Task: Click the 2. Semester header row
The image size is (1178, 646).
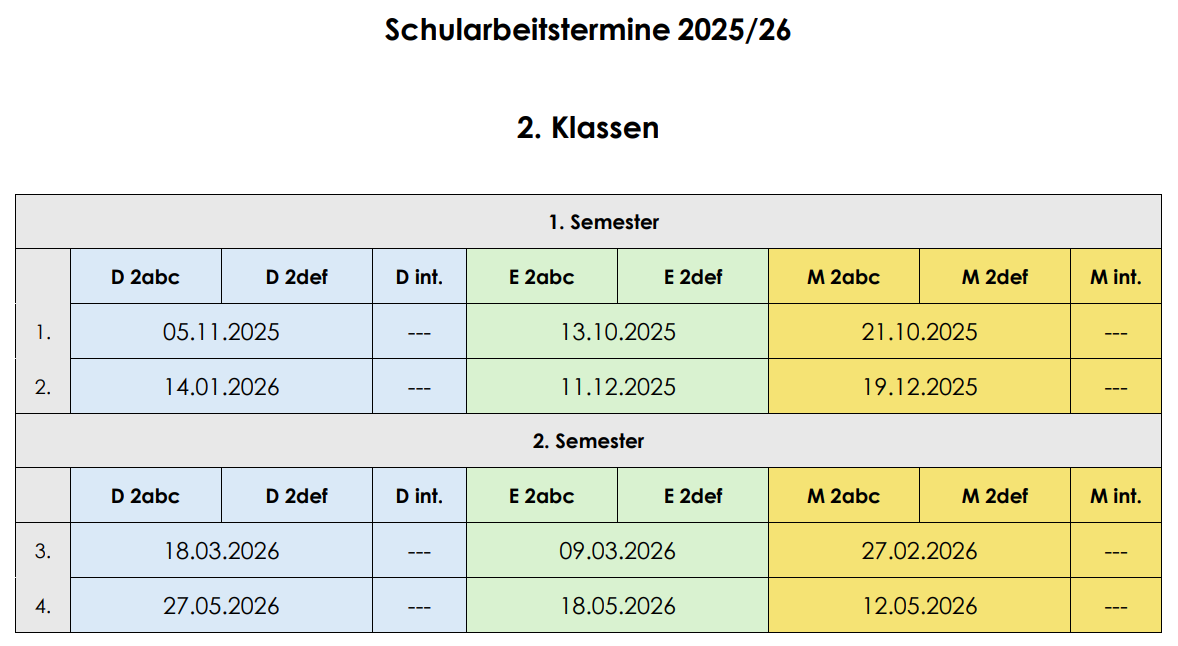Action: coord(588,441)
